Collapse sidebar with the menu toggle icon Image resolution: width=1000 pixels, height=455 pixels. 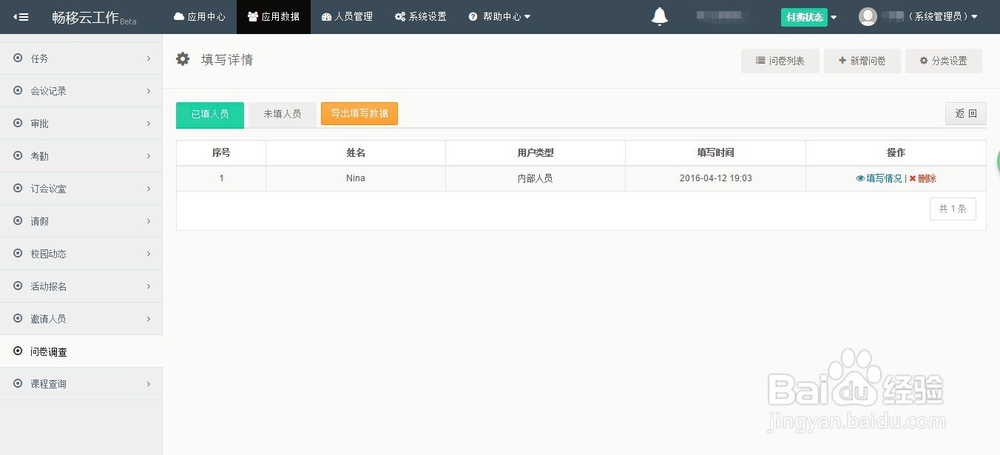click(20, 17)
